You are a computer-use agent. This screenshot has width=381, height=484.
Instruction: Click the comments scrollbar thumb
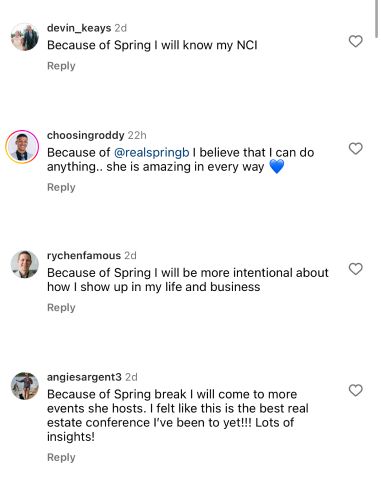[376, 18]
